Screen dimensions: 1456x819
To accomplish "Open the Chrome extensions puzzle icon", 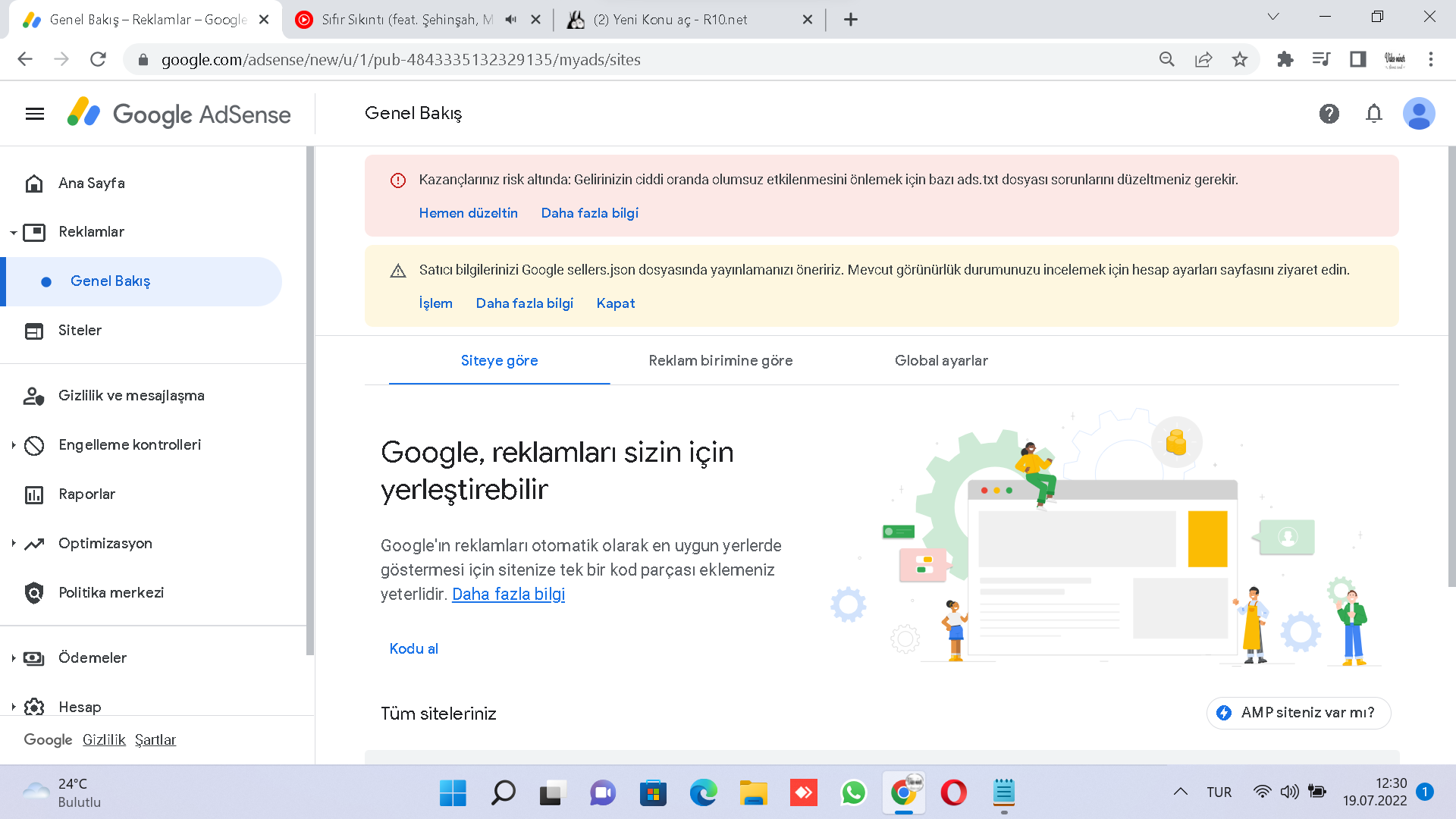I will 1285,59.
